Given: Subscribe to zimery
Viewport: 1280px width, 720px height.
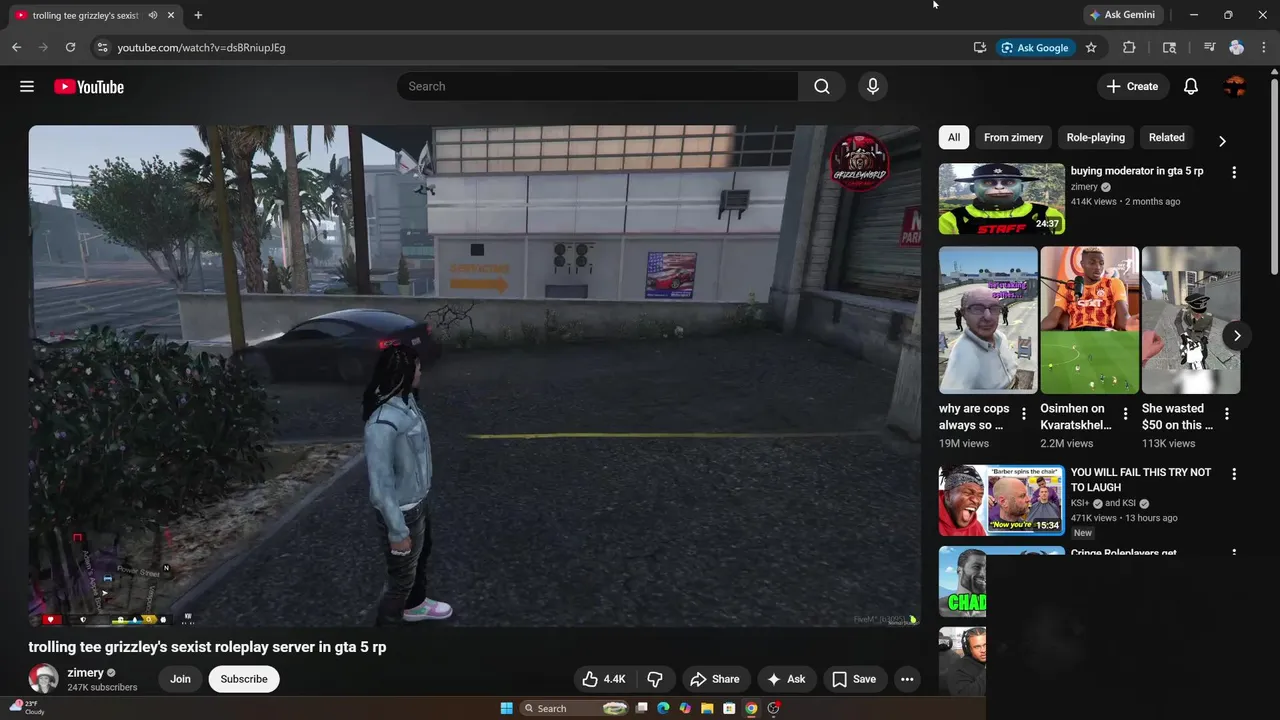Looking at the screenshot, I should click(244, 679).
